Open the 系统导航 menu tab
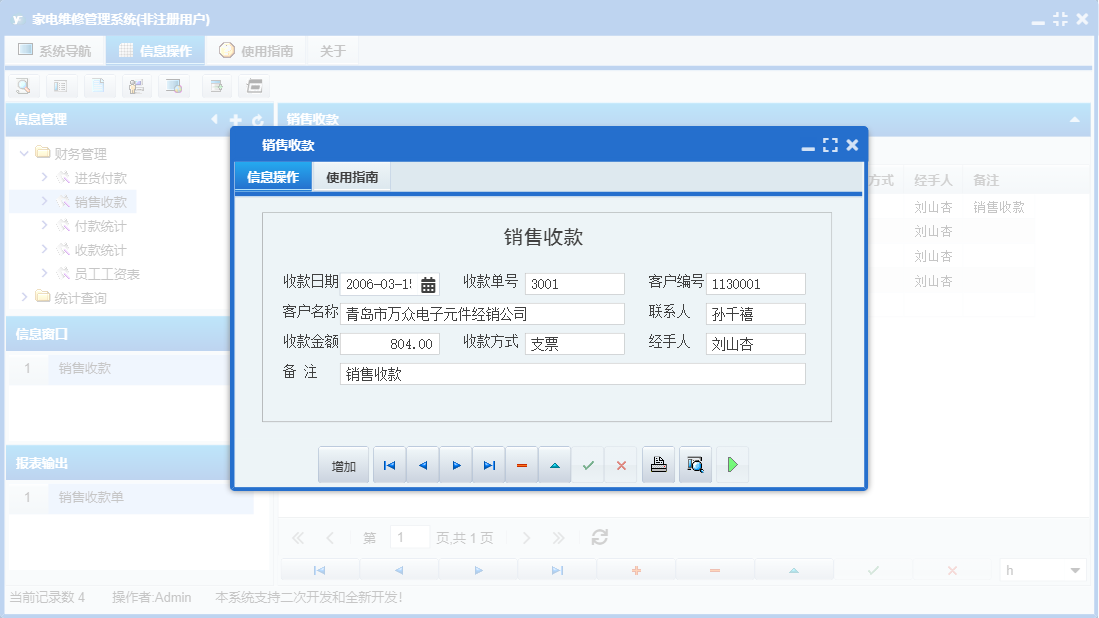The height and width of the screenshot is (618, 1099). (x=55, y=49)
